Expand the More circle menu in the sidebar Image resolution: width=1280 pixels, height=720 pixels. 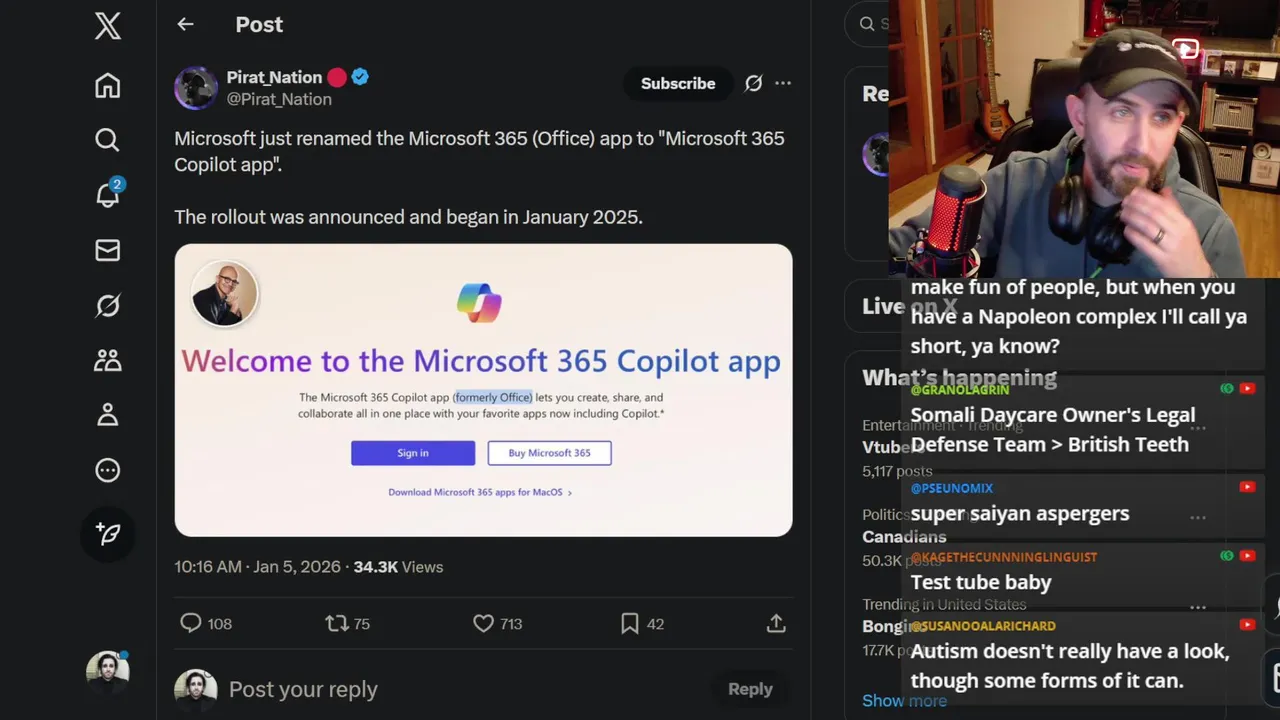coord(108,470)
